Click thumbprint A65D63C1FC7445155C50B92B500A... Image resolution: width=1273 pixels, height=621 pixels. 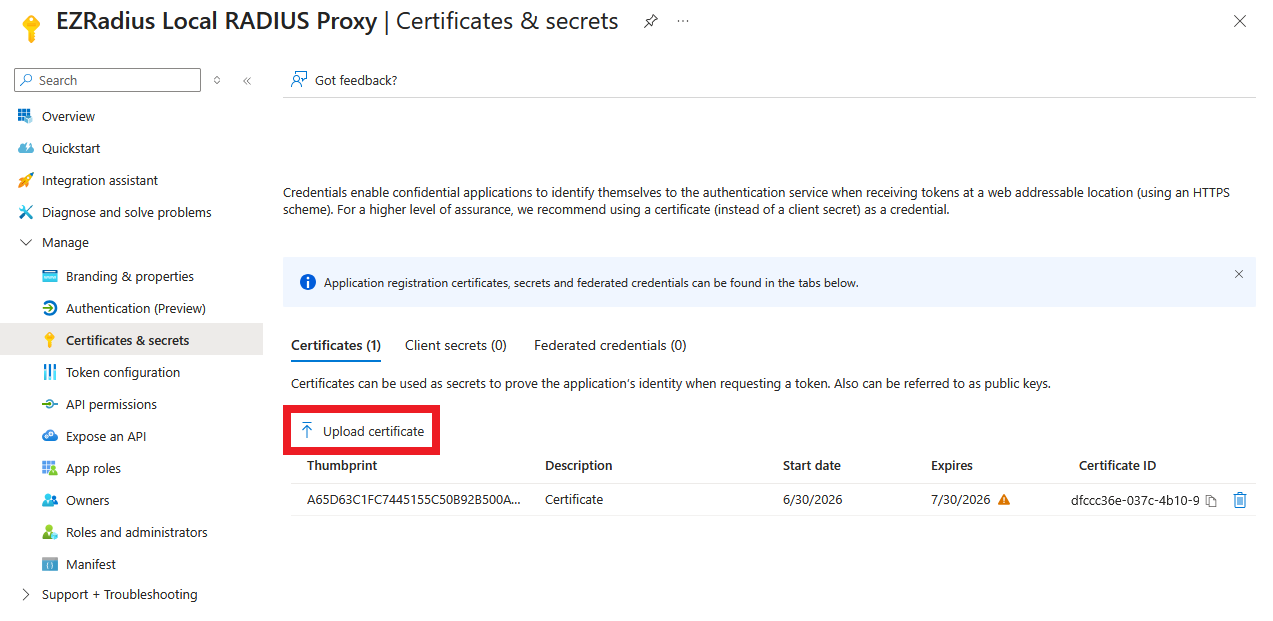[x=414, y=499]
